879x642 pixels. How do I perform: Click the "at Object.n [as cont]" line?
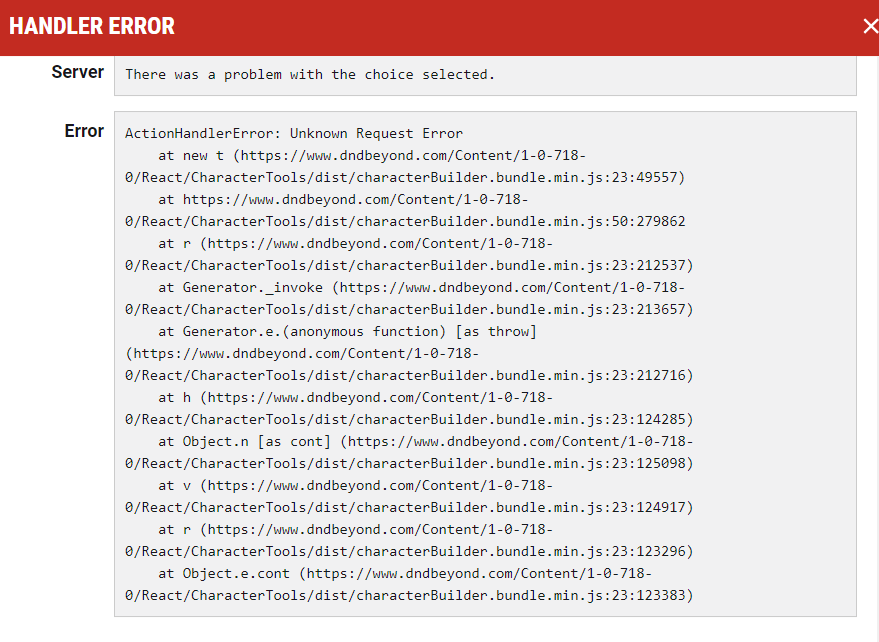pos(425,441)
